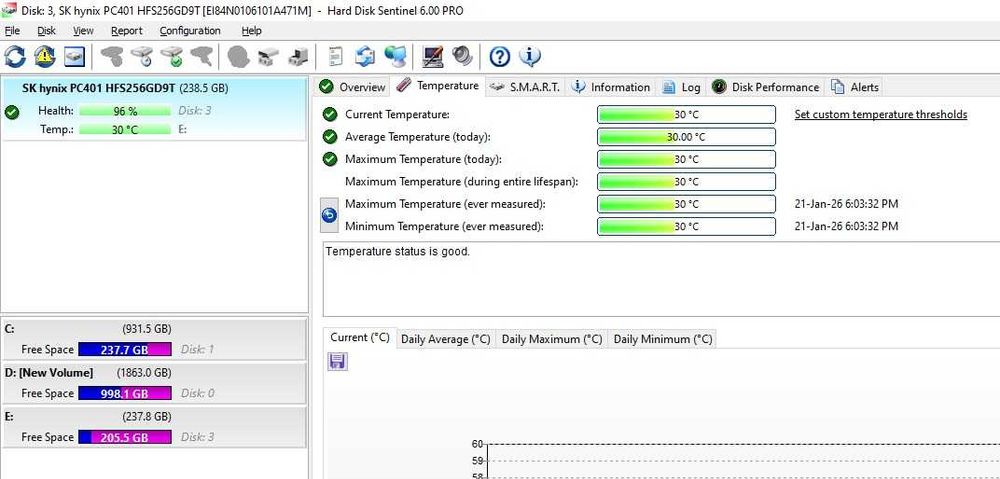Switch to the Disk Performance tab
This screenshot has width=1000, height=479.
tap(765, 87)
